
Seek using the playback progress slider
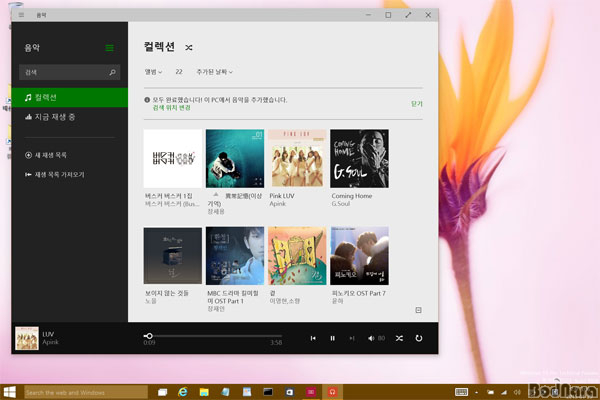(213, 336)
